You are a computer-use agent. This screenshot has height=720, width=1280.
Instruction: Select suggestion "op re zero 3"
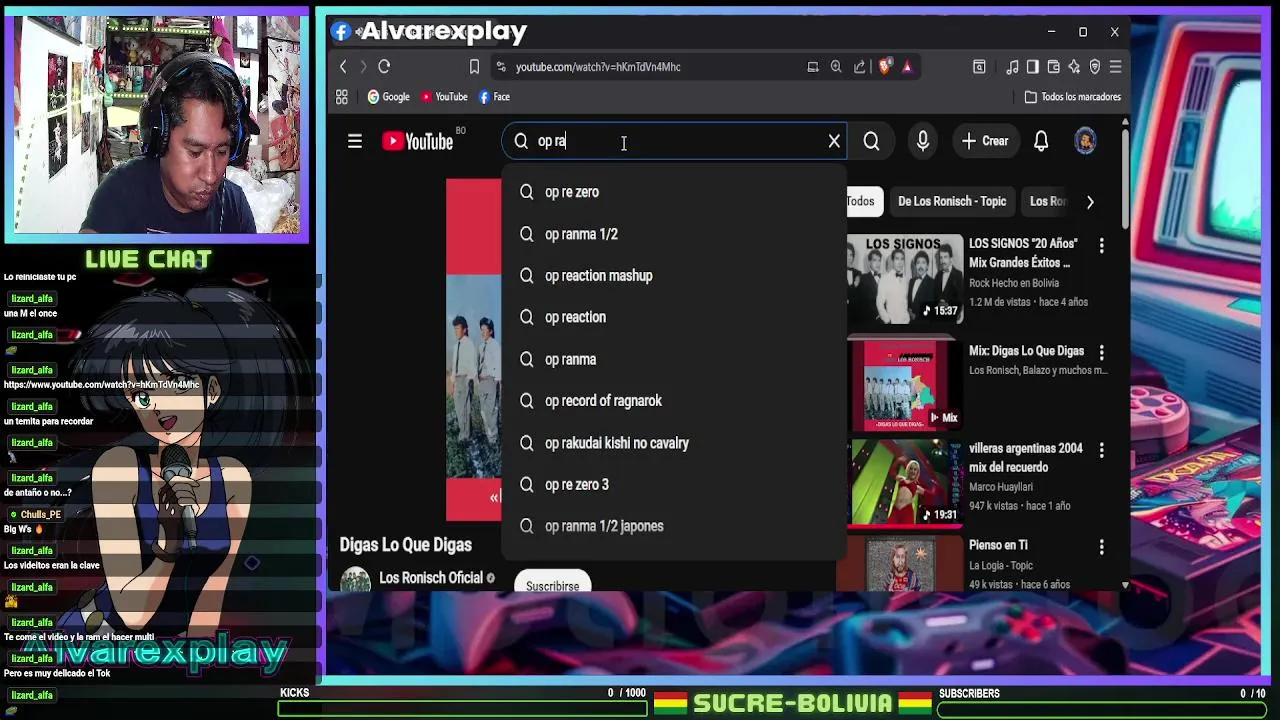pos(673,485)
